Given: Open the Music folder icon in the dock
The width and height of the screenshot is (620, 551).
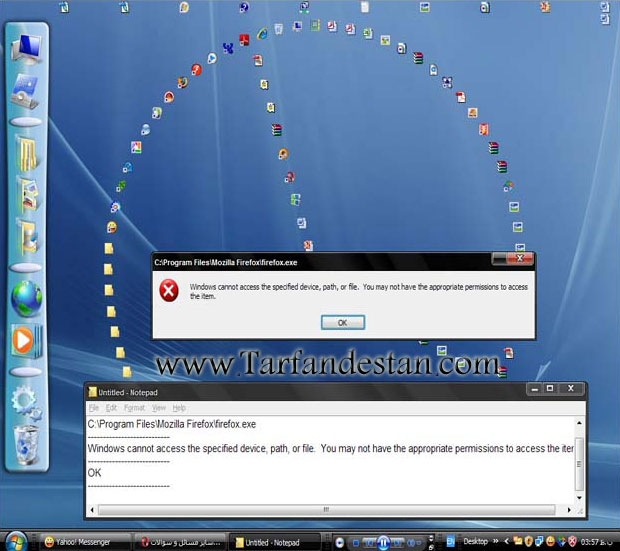Looking at the screenshot, I should click(28, 236).
